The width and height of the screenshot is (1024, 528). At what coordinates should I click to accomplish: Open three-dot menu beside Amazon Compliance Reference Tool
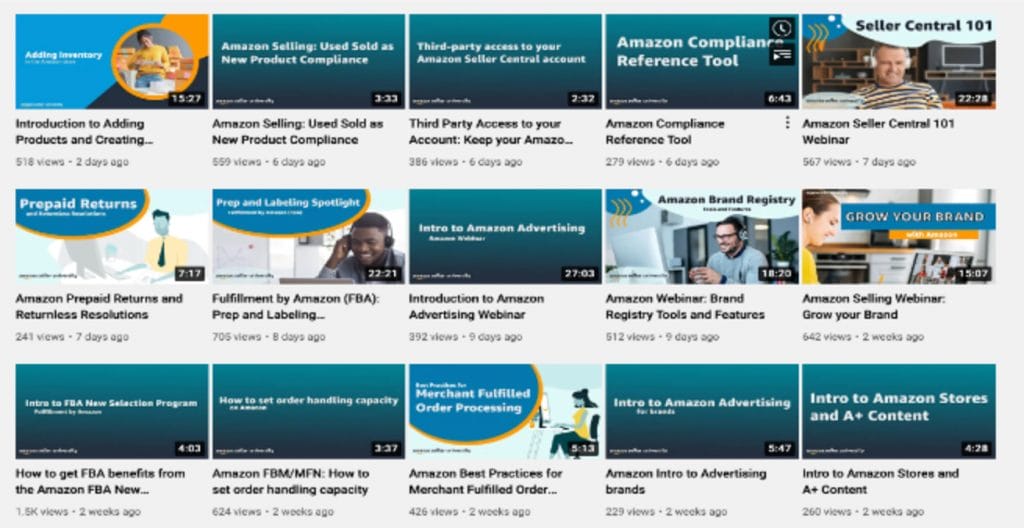(788, 124)
